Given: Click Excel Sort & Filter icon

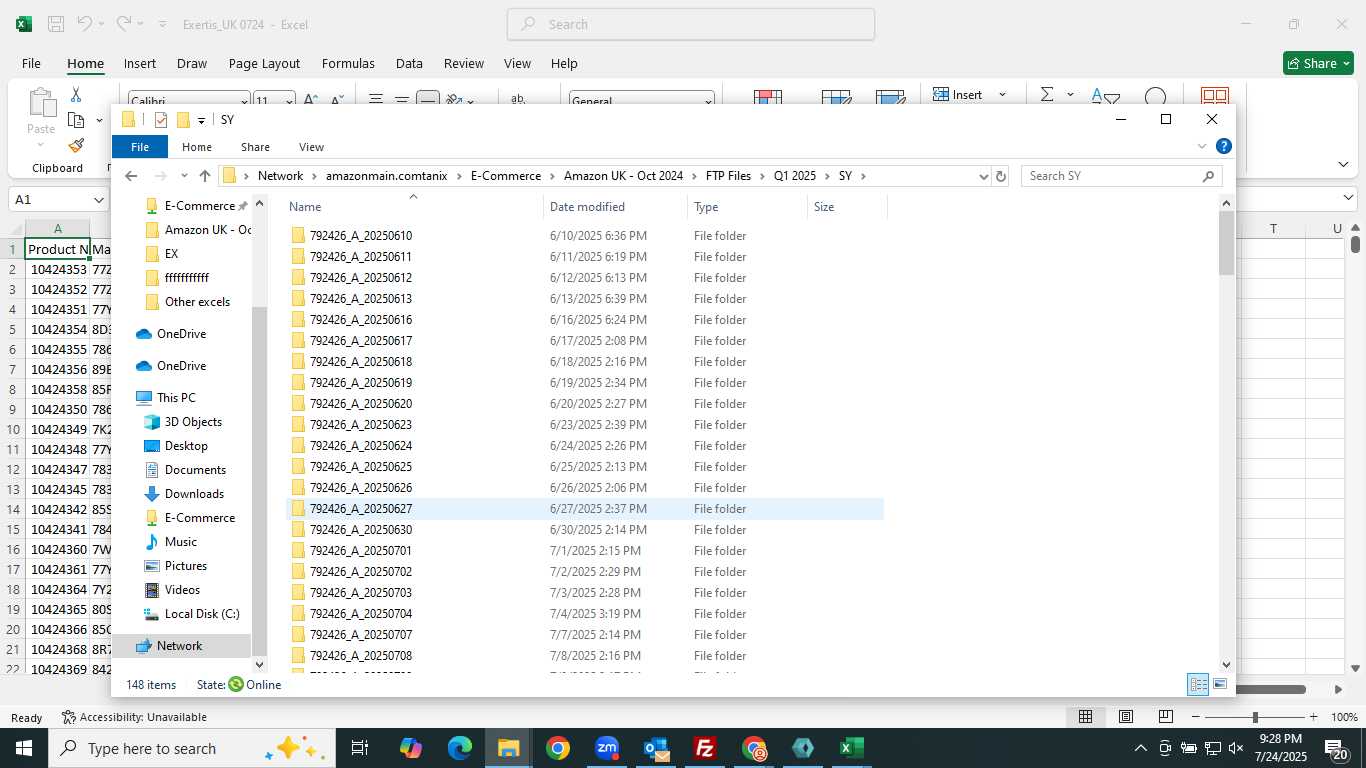Looking at the screenshot, I should tap(1105, 97).
